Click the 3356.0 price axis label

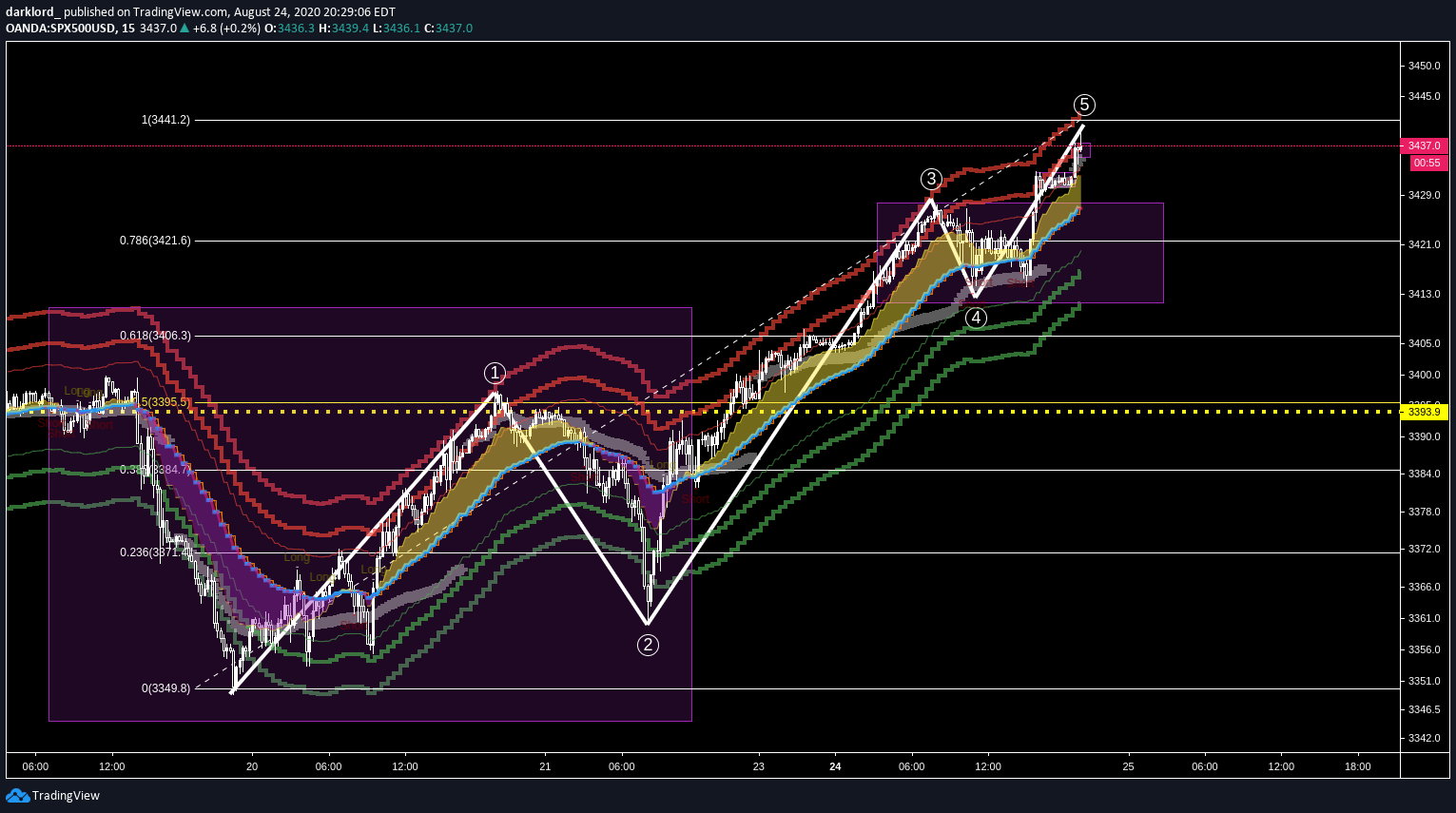click(1424, 649)
